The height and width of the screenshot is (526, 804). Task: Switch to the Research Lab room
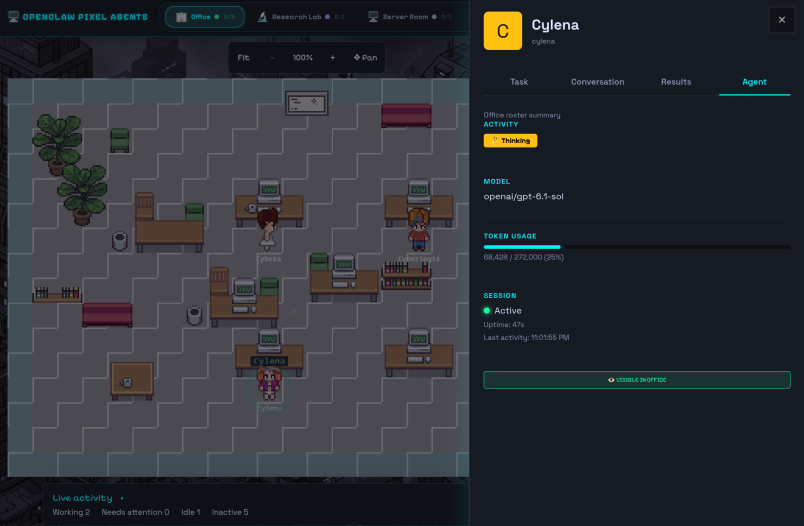click(300, 17)
